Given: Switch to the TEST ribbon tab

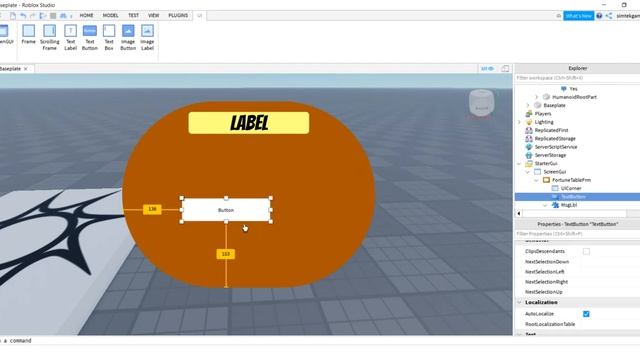Looking at the screenshot, I should 133,16.
